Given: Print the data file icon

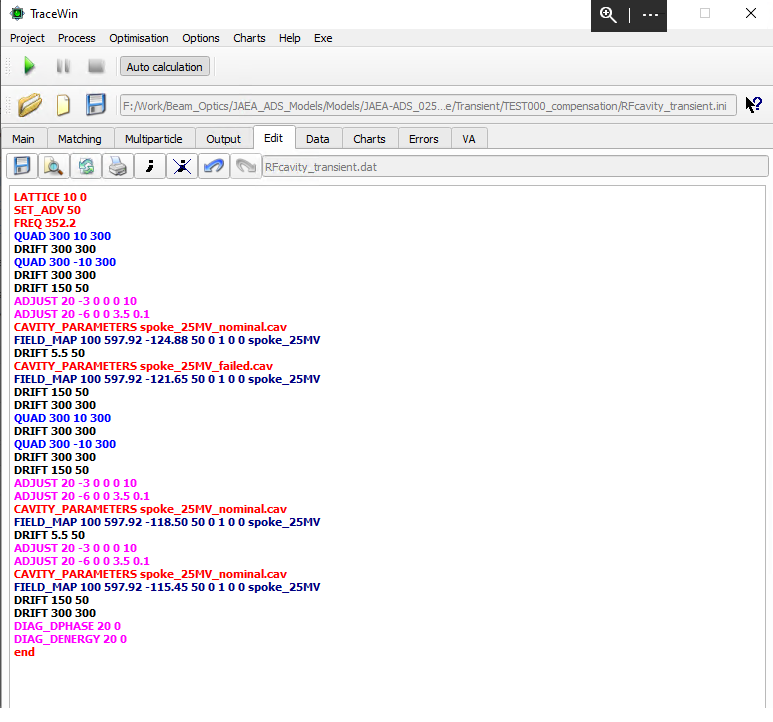Looking at the screenshot, I should (117, 166).
